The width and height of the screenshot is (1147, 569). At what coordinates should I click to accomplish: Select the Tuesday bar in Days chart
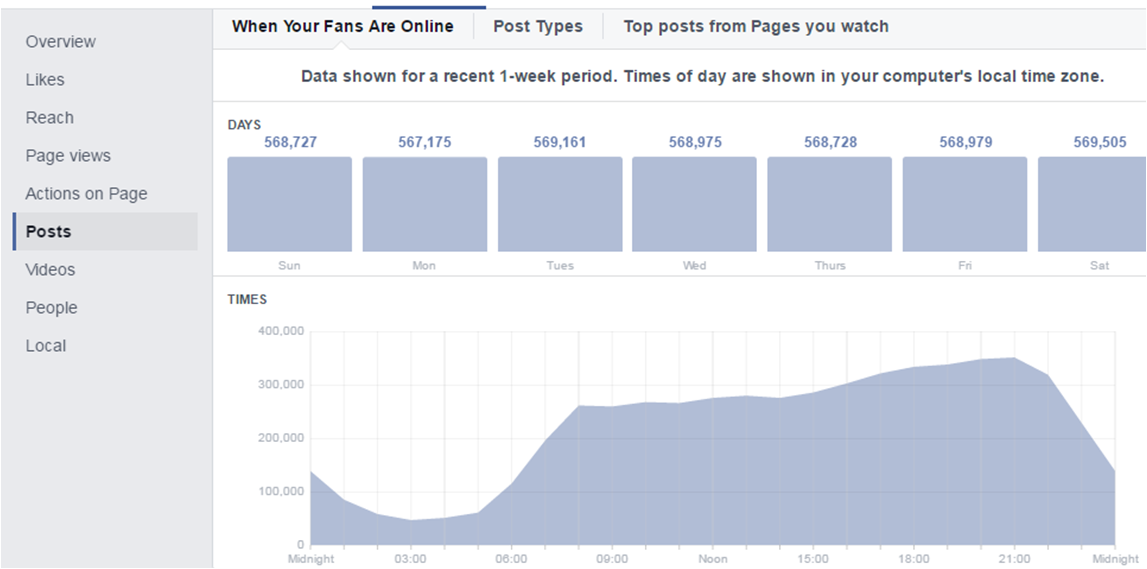coord(560,204)
